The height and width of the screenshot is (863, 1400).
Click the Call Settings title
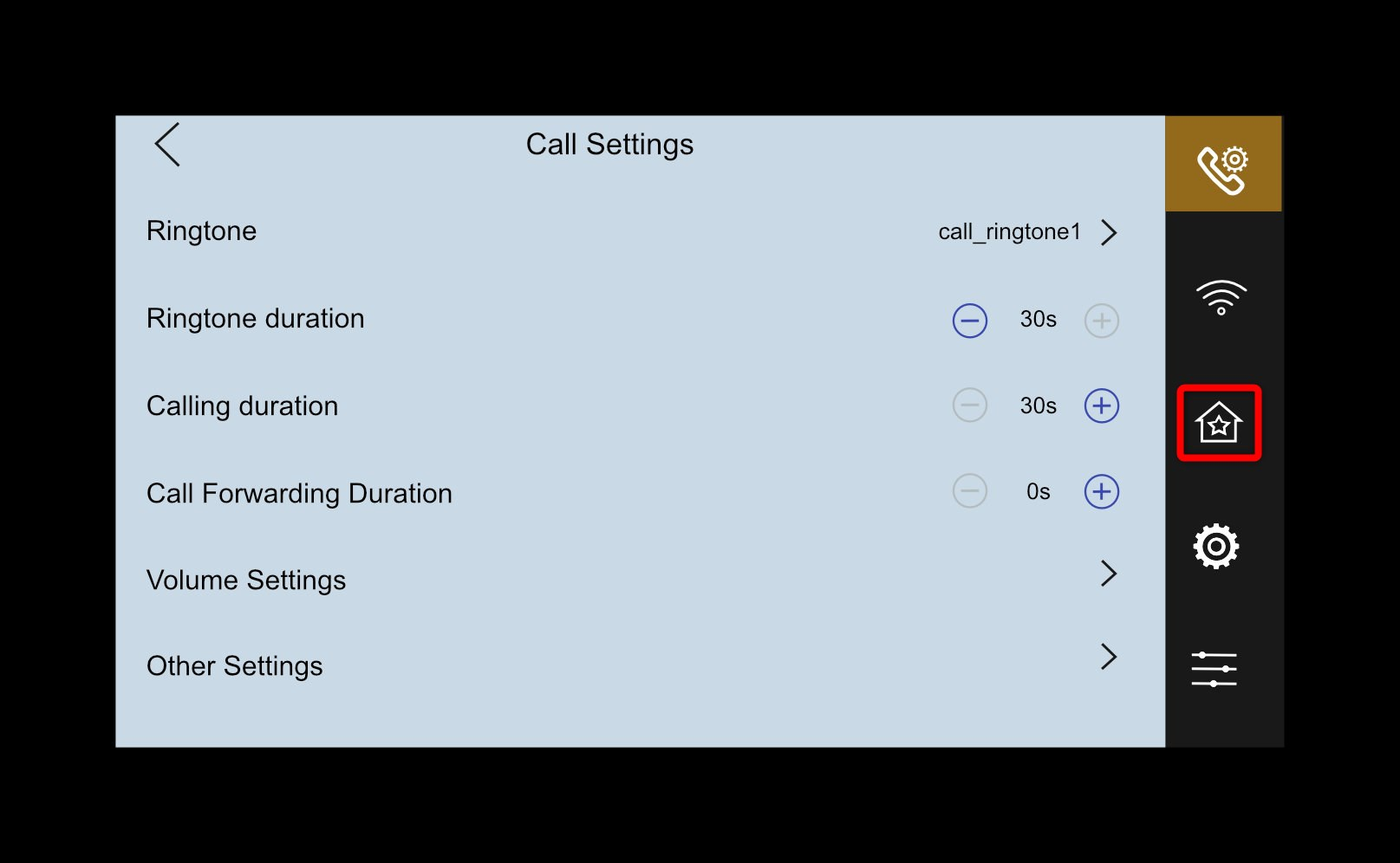tap(609, 145)
